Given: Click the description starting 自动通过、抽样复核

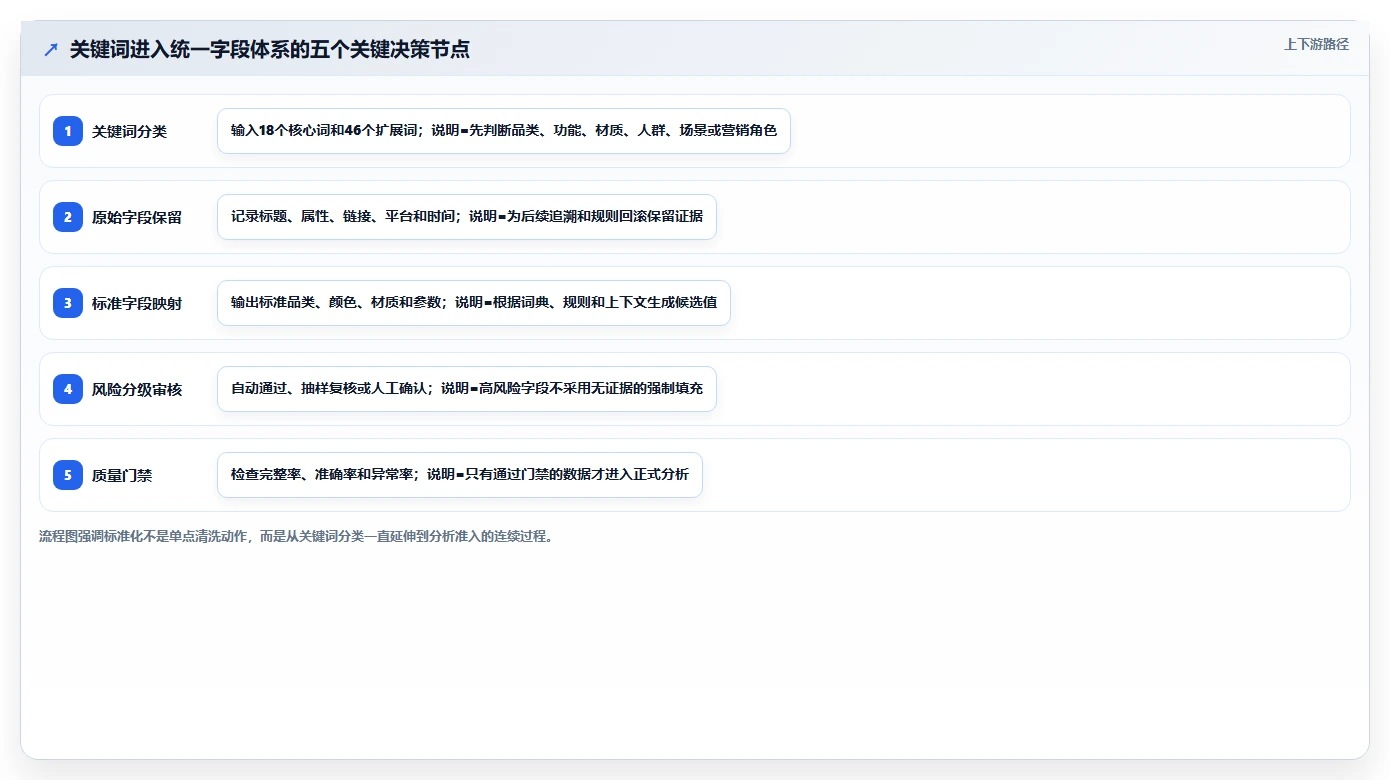Looking at the screenshot, I should 467,389.
